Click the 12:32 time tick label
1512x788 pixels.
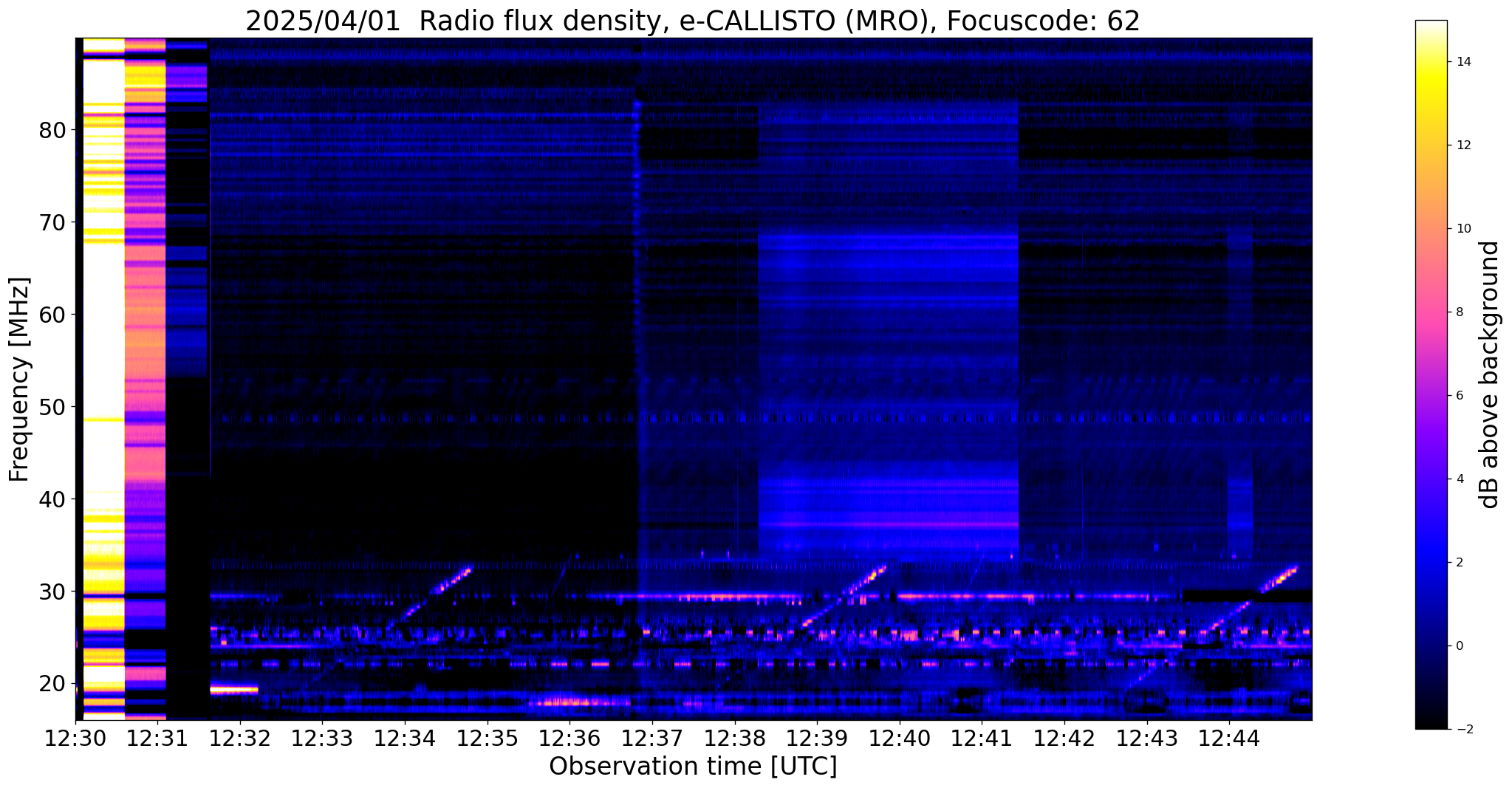pyautogui.click(x=240, y=737)
